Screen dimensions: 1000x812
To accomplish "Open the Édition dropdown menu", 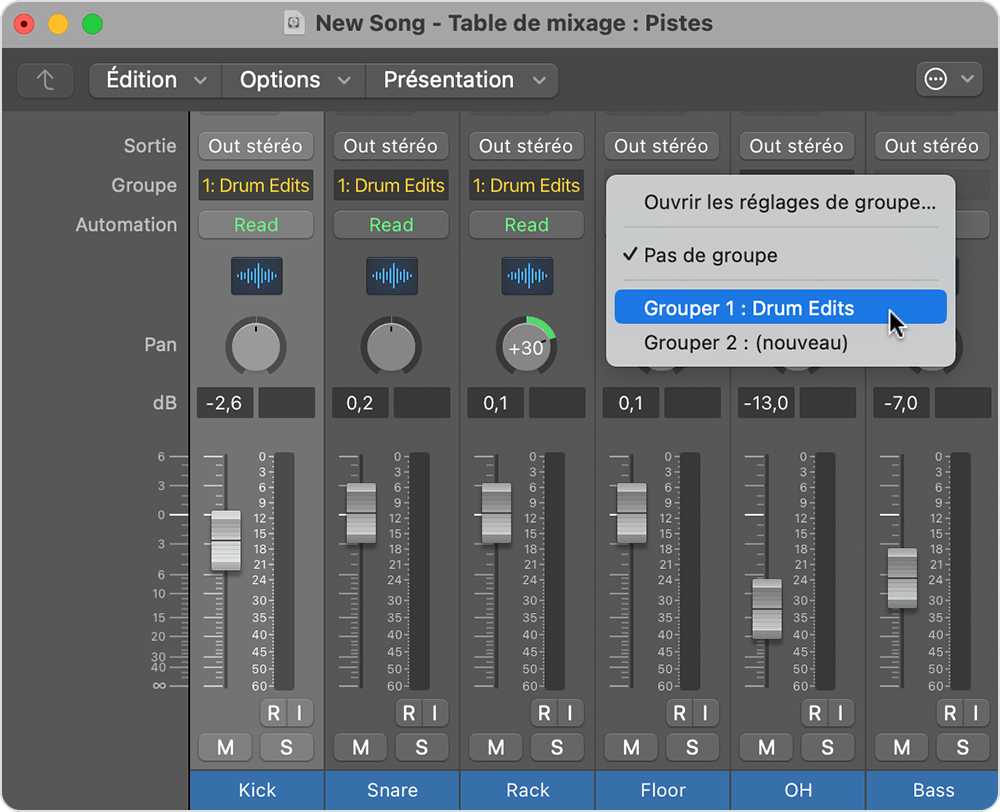I will [154, 80].
